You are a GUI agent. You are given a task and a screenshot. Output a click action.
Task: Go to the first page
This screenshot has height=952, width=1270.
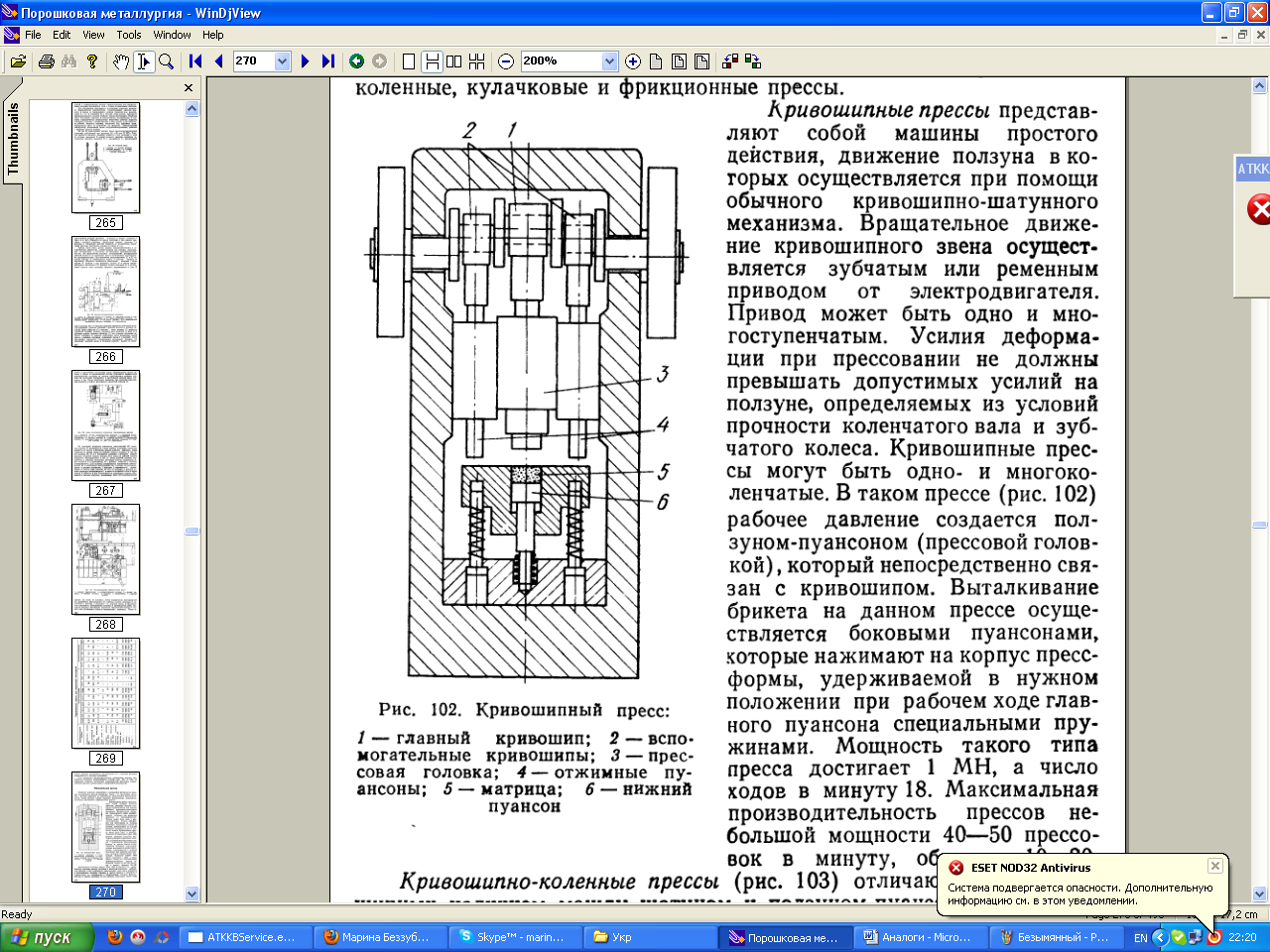point(195,61)
